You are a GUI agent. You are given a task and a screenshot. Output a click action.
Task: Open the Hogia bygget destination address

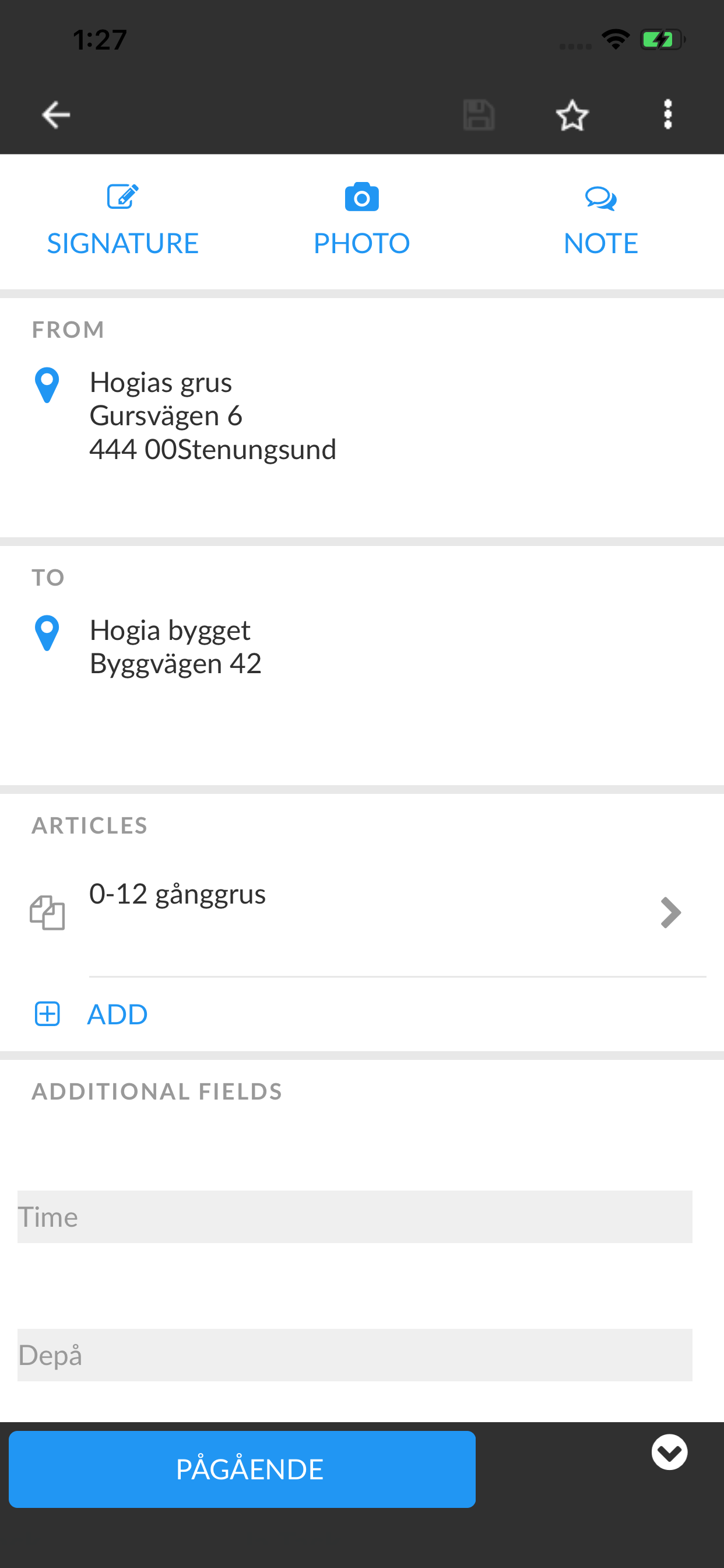click(x=176, y=646)
